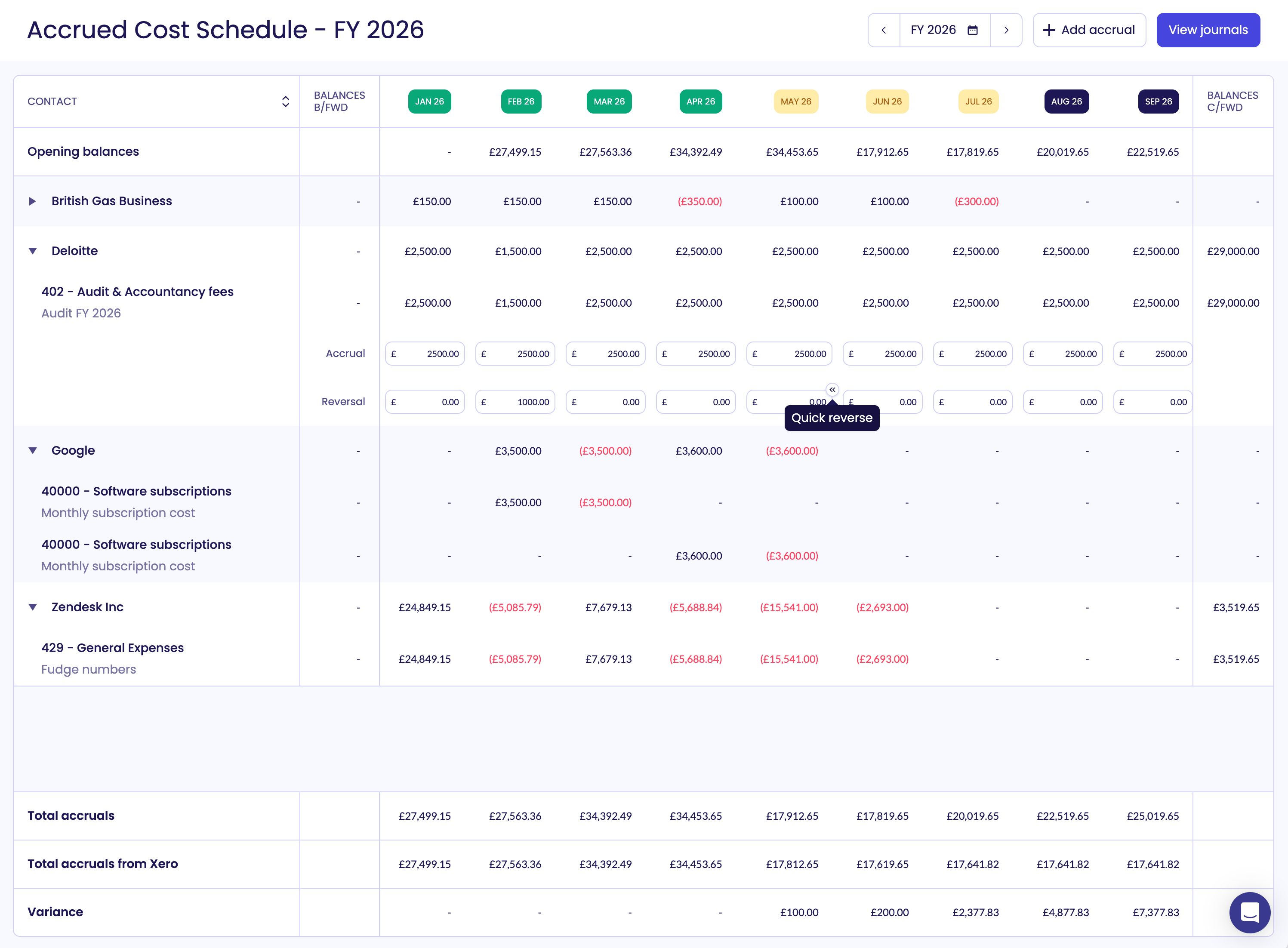Click the 429 - General Expenses line
Image resolution: width=1288 pixels, height=948 pixels.
113,648
